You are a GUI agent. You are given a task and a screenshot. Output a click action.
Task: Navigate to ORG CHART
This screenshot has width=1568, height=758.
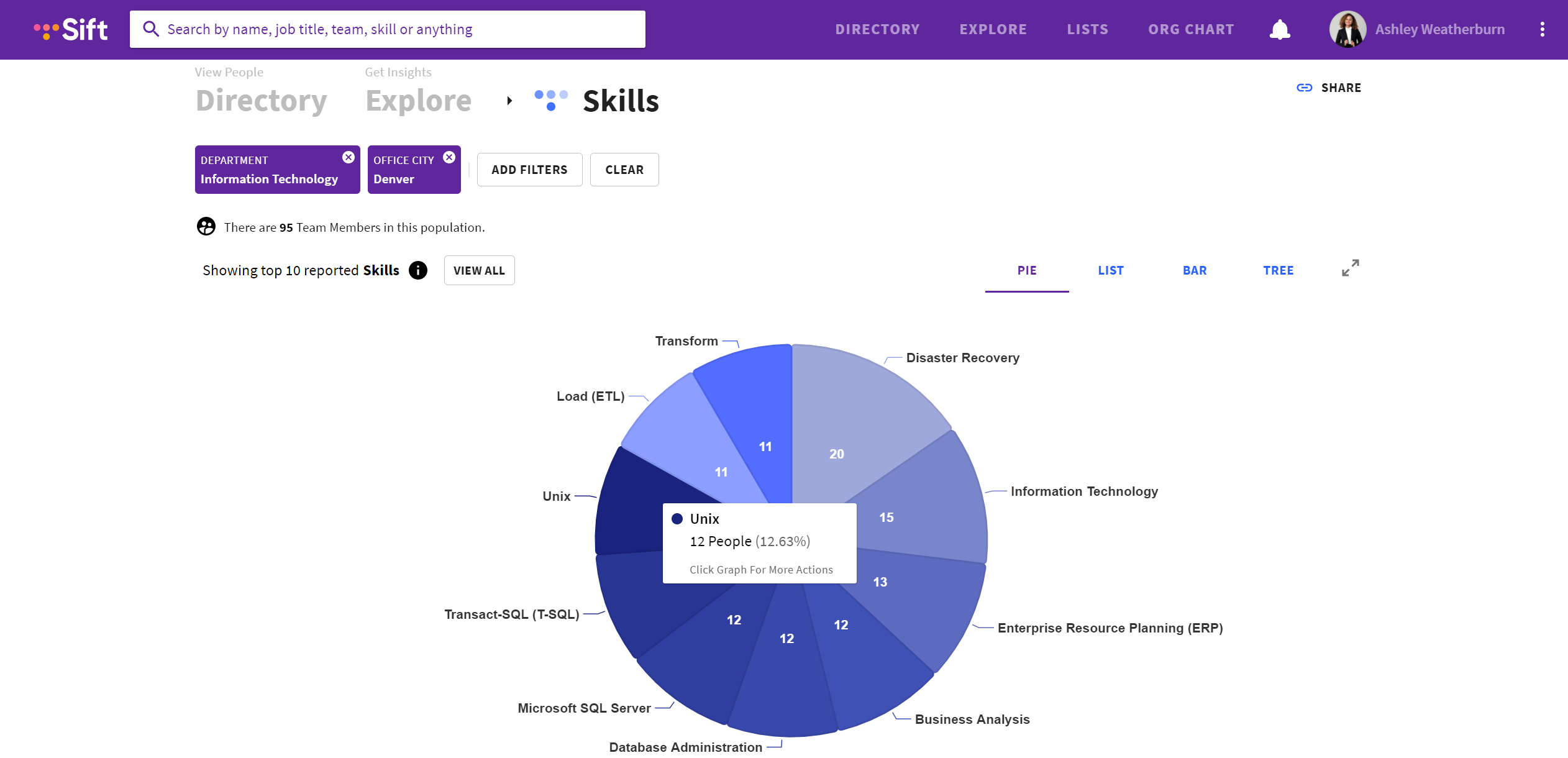1191,29
